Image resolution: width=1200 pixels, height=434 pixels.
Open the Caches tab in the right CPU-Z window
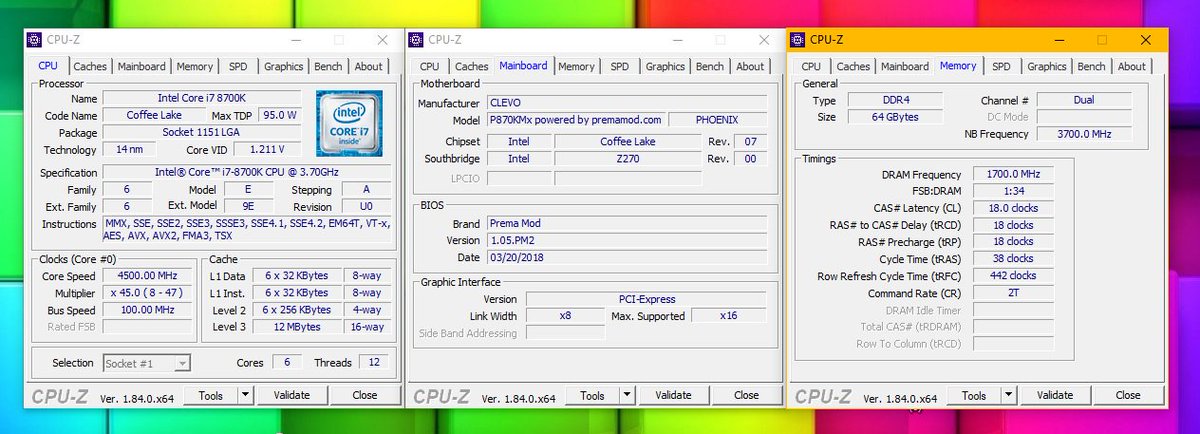pos(853,67)
